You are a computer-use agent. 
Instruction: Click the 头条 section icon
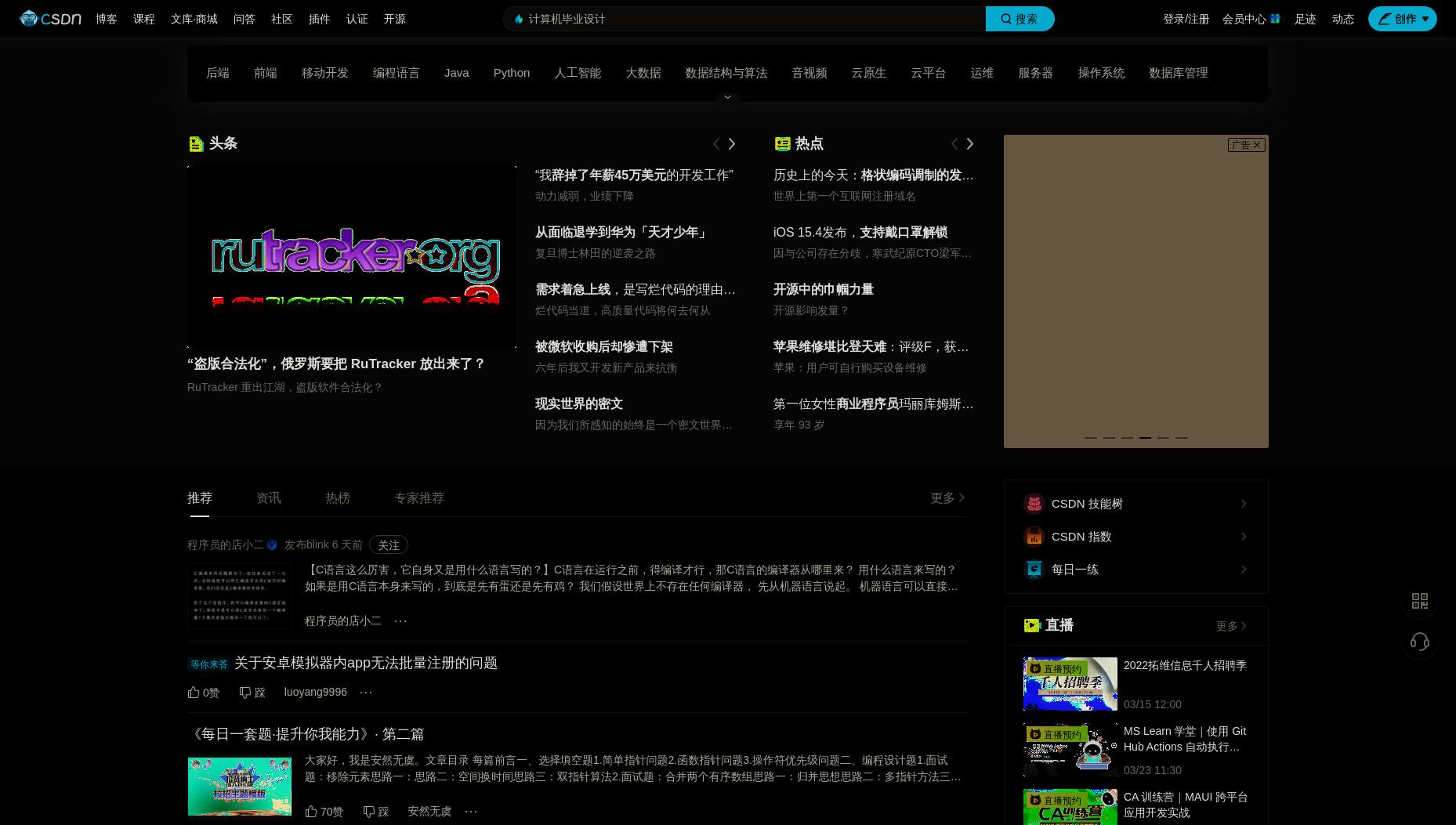(196, 143)
